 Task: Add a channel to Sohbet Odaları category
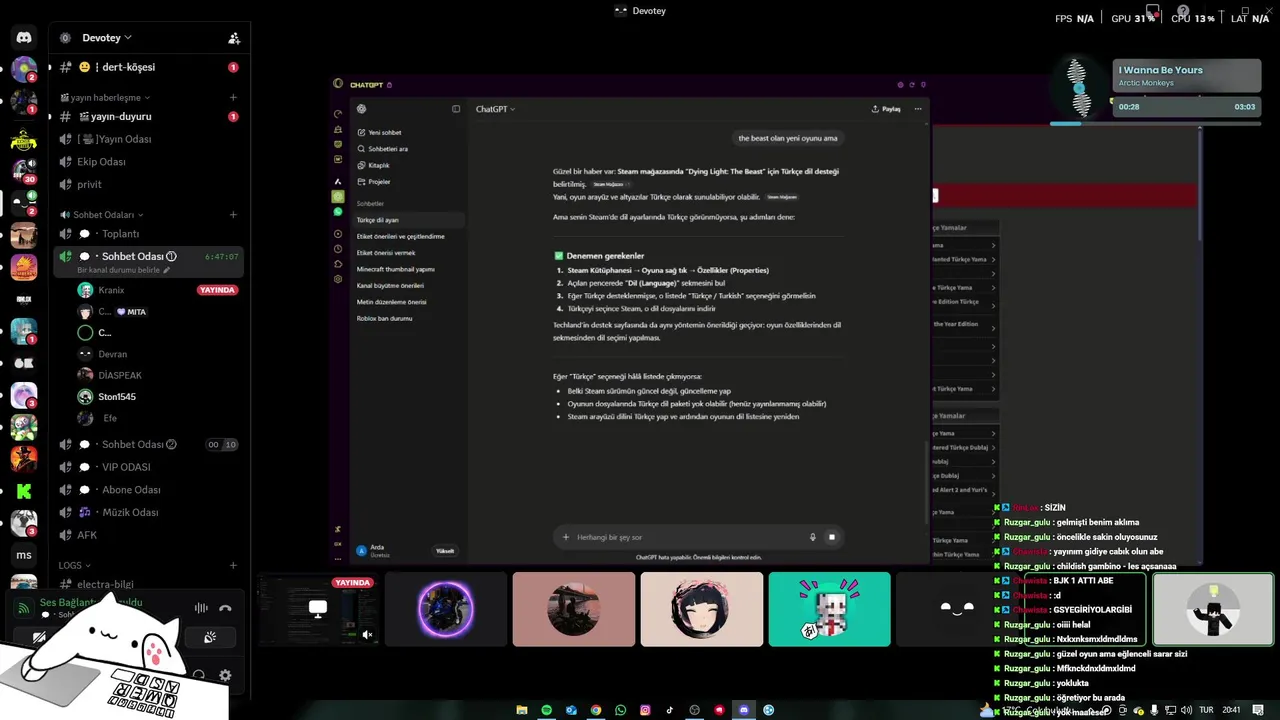point(233,215)
